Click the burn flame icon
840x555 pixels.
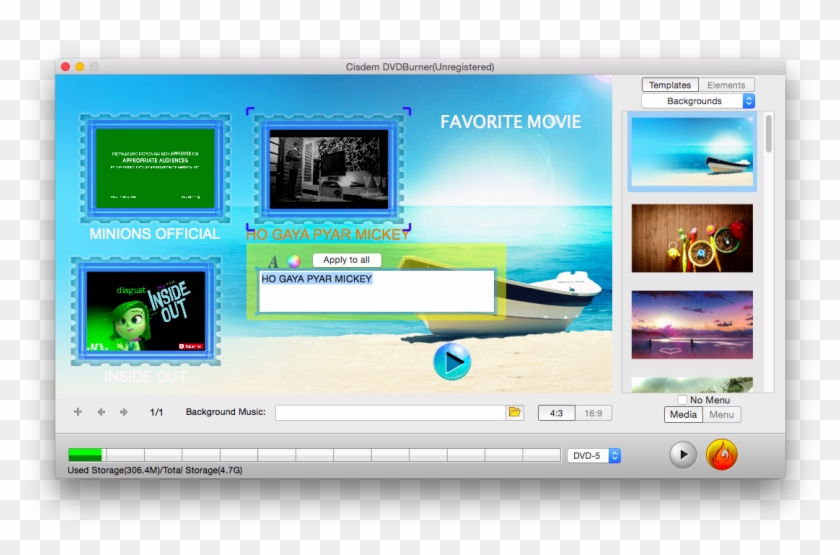(x=722, y=455)
